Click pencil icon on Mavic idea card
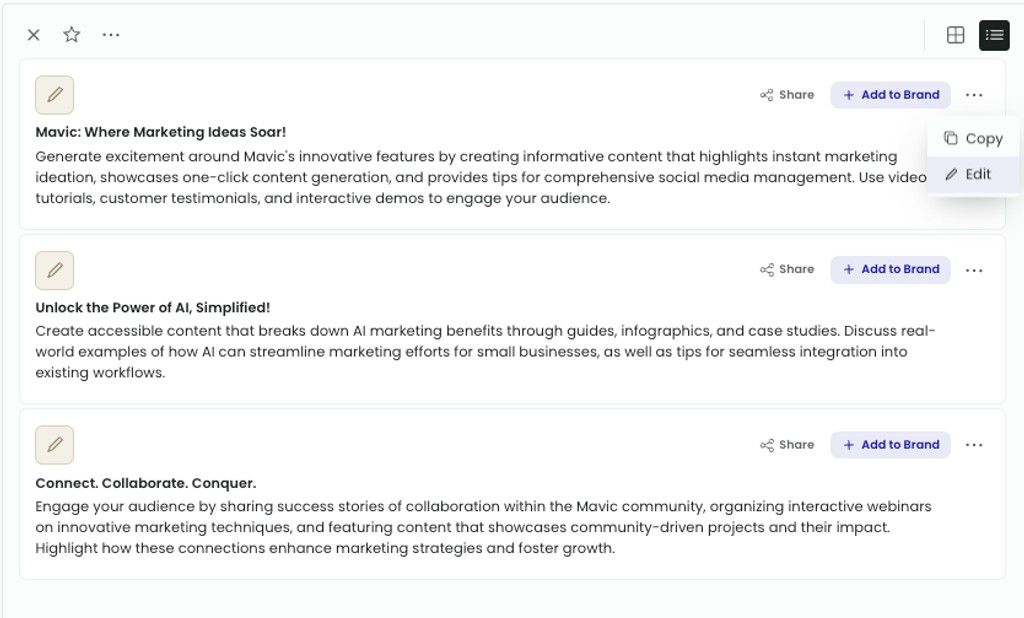Image resolution: width=1024 pixels, height=618 pixels. pyautogui.click(x=55, y=95)
